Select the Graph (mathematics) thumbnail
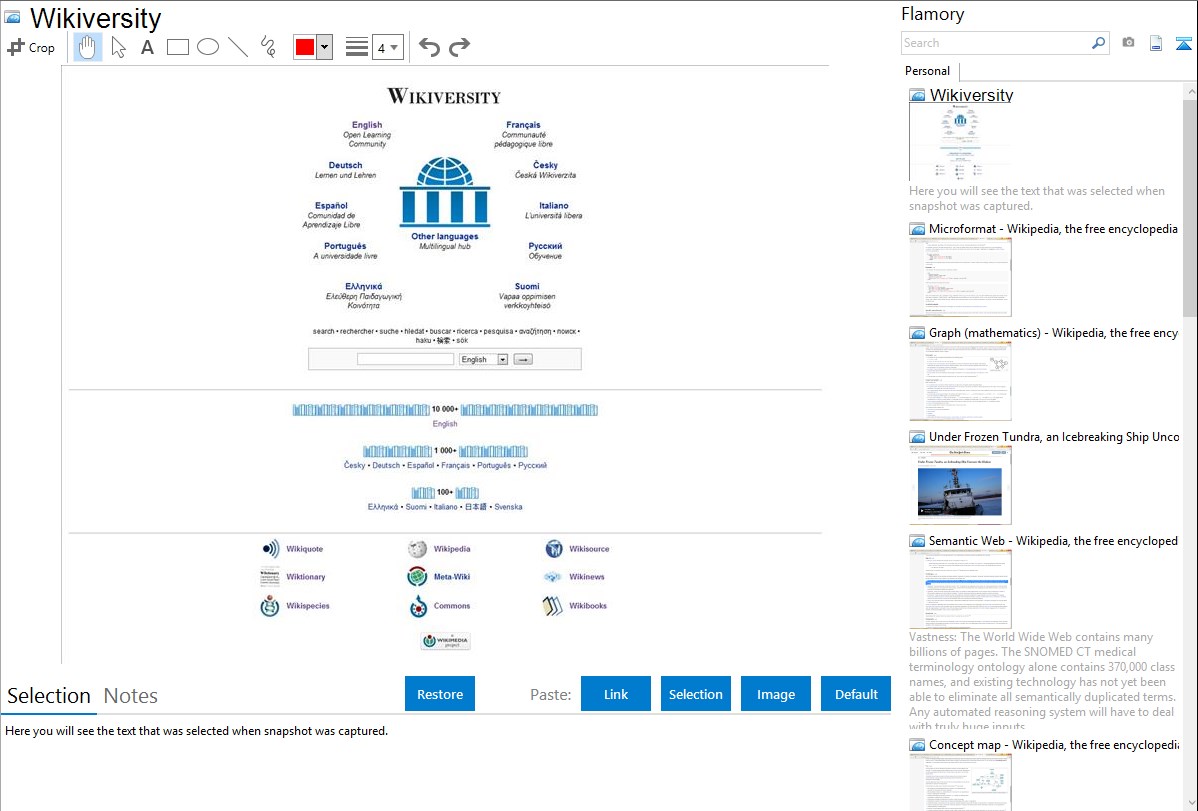Screen dimensions: 1198x811 click(x=960, y=381)
